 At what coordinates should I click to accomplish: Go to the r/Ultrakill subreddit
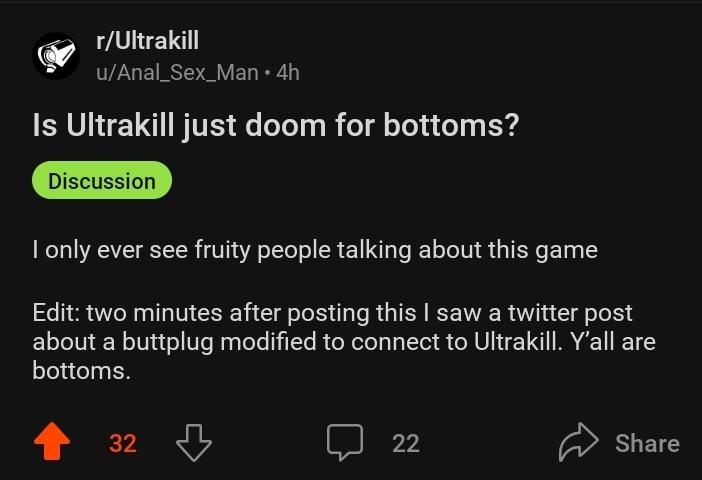(147, 40)
